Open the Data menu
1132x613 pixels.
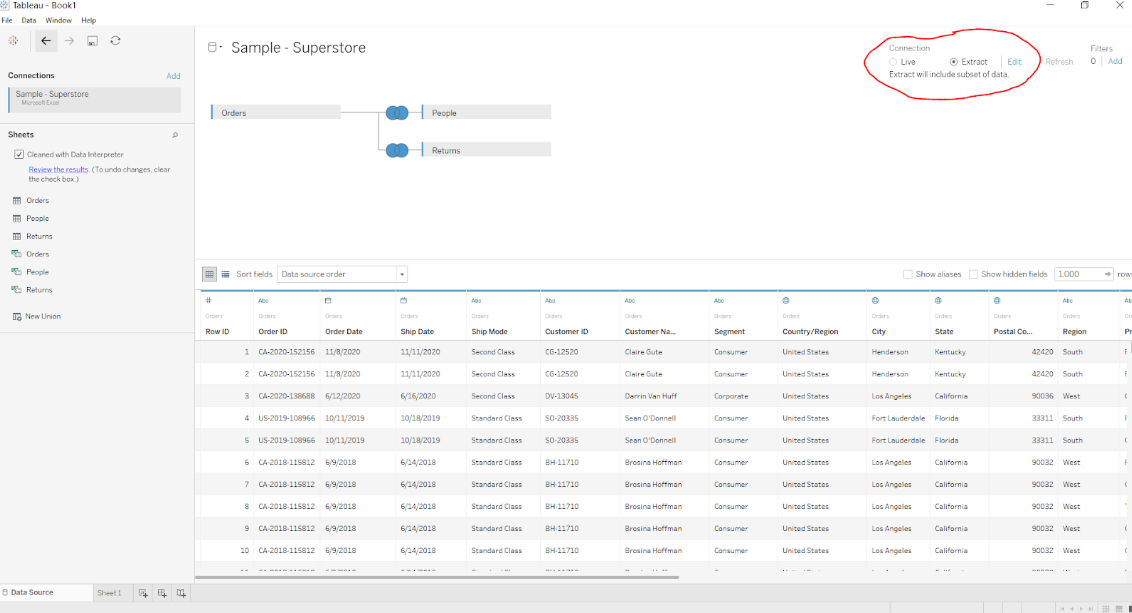pos(29,20)
